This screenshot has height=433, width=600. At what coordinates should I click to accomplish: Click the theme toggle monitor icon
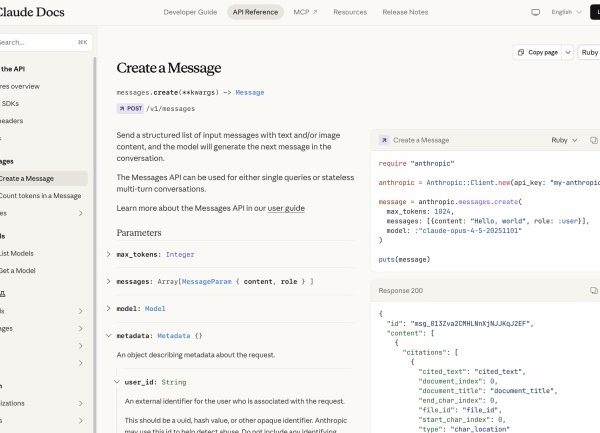click(535, 12)
